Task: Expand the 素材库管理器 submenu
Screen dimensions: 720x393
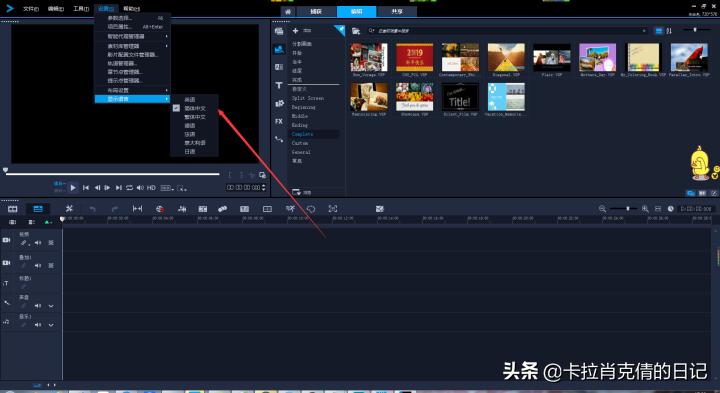Action: click(132, 46)
